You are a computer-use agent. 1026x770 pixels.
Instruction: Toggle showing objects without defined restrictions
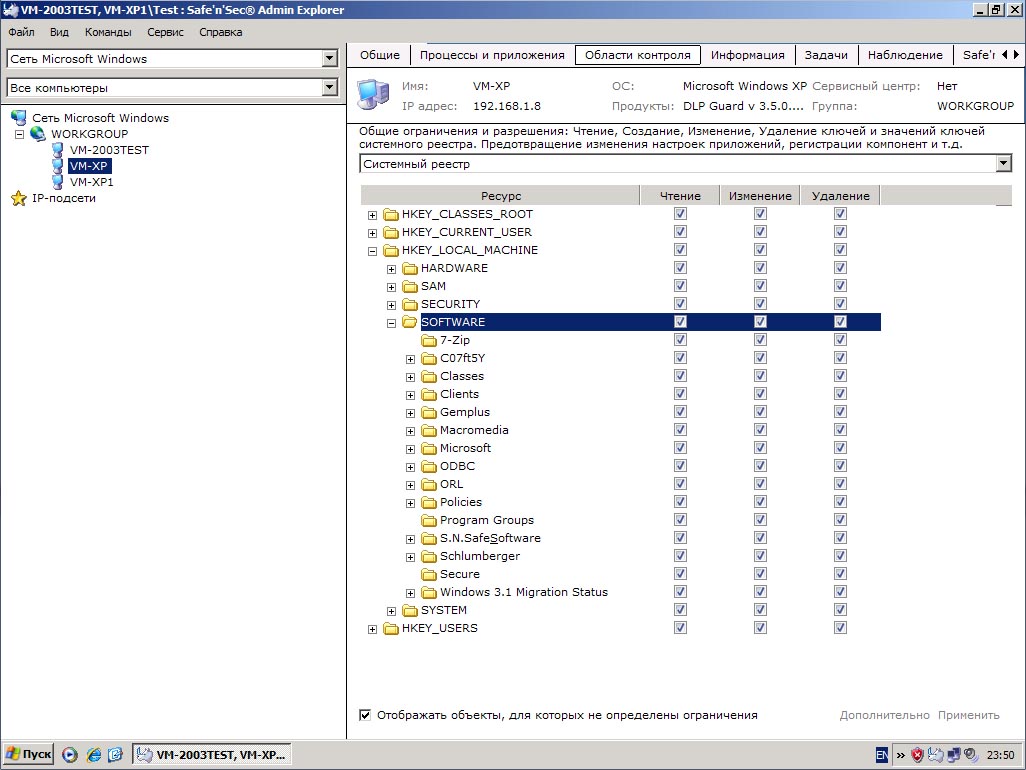click(365, 715)
